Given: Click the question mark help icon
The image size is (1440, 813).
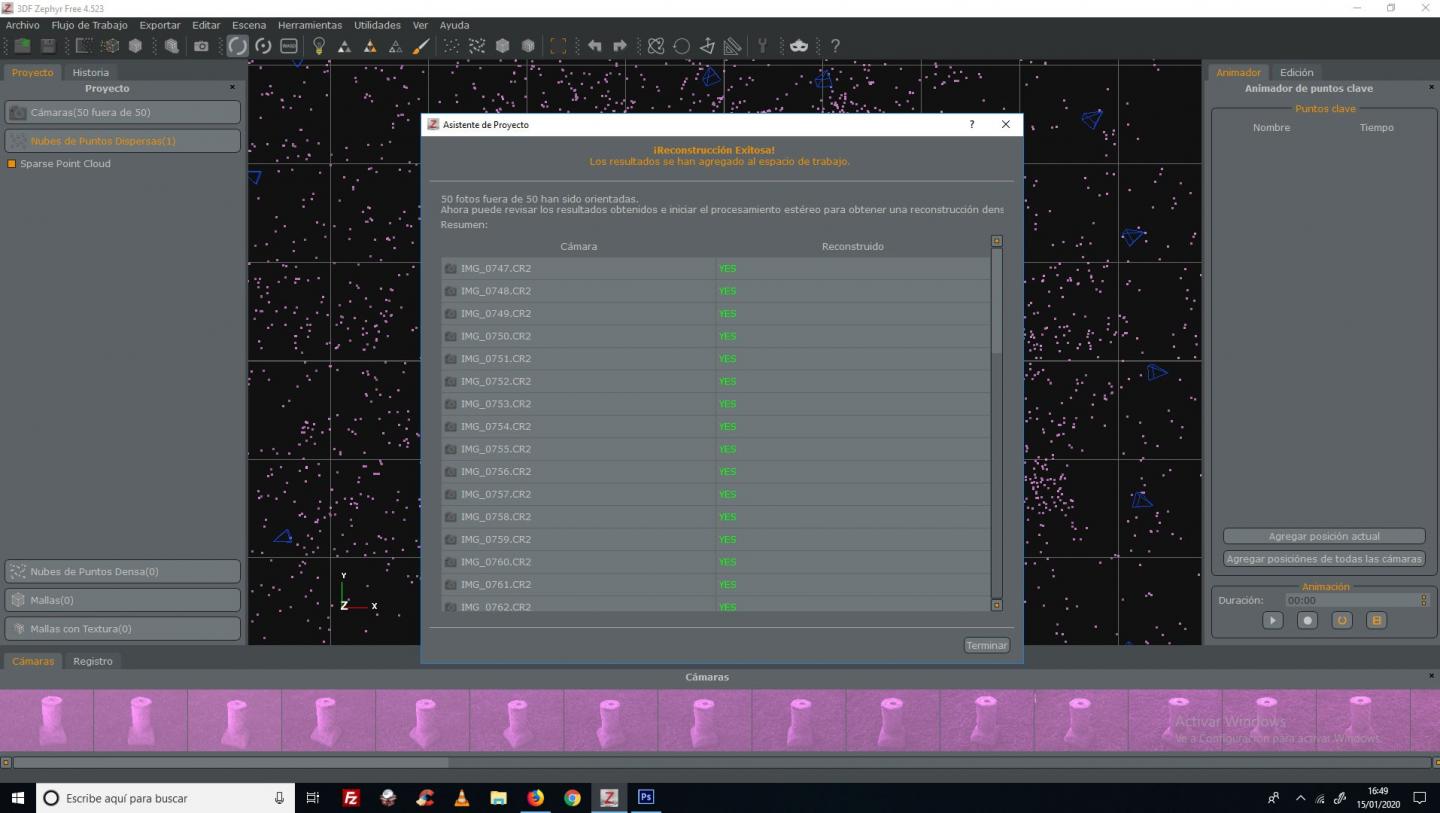Looking at the screenshot, I should (835, 46).
